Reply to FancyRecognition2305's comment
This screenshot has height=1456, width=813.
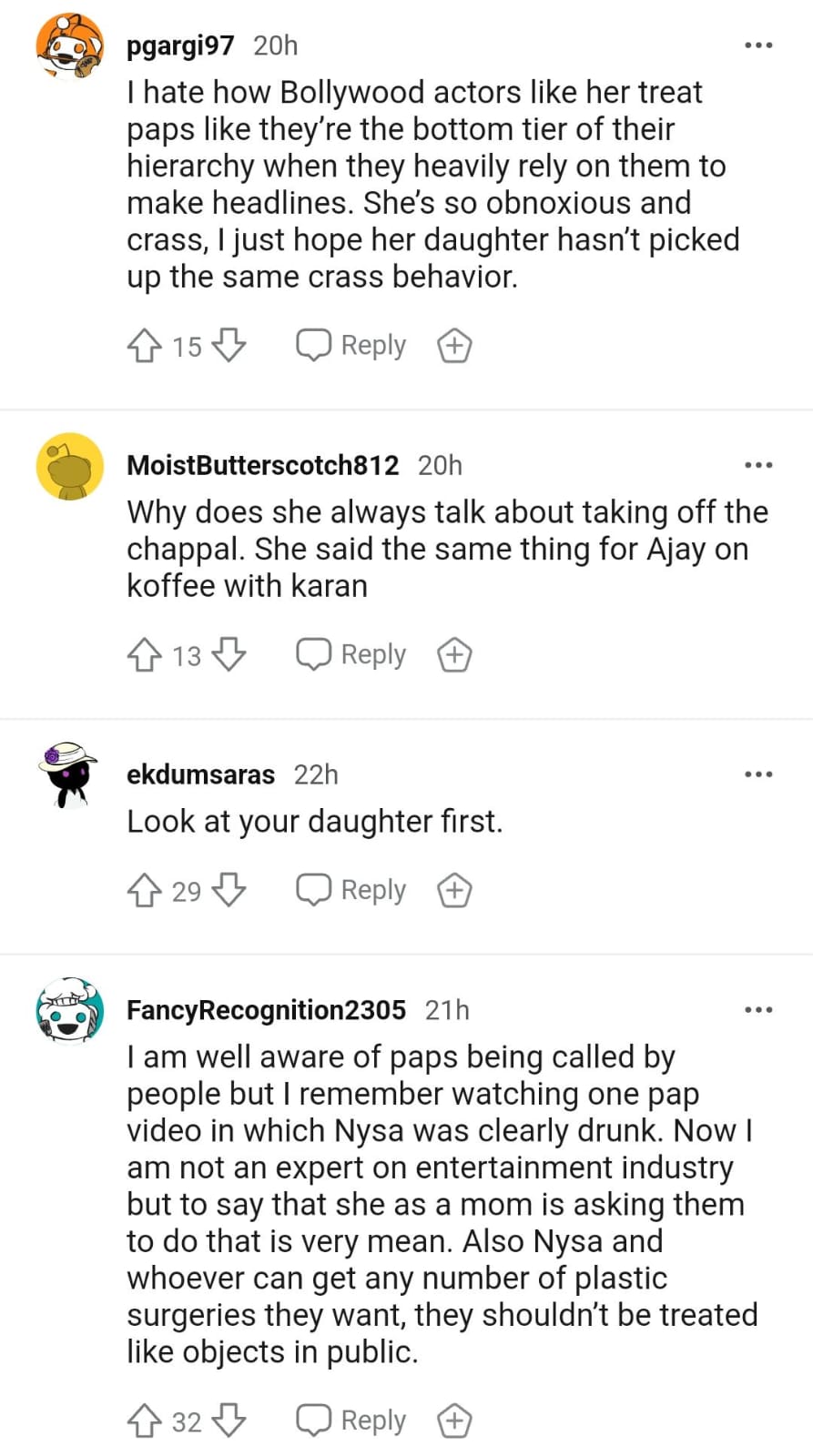click(x=351, y=1421)
